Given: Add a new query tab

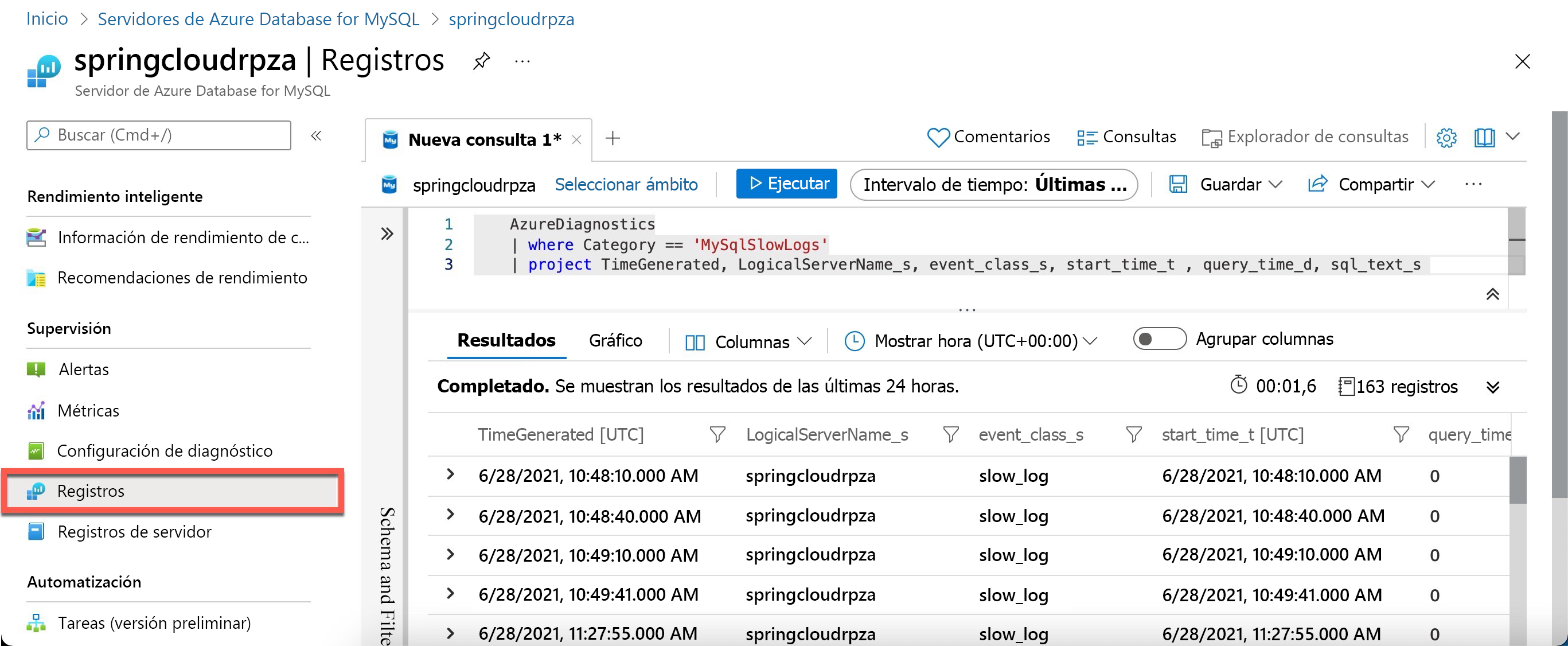Looking at the screenshot, I should 613,139.
